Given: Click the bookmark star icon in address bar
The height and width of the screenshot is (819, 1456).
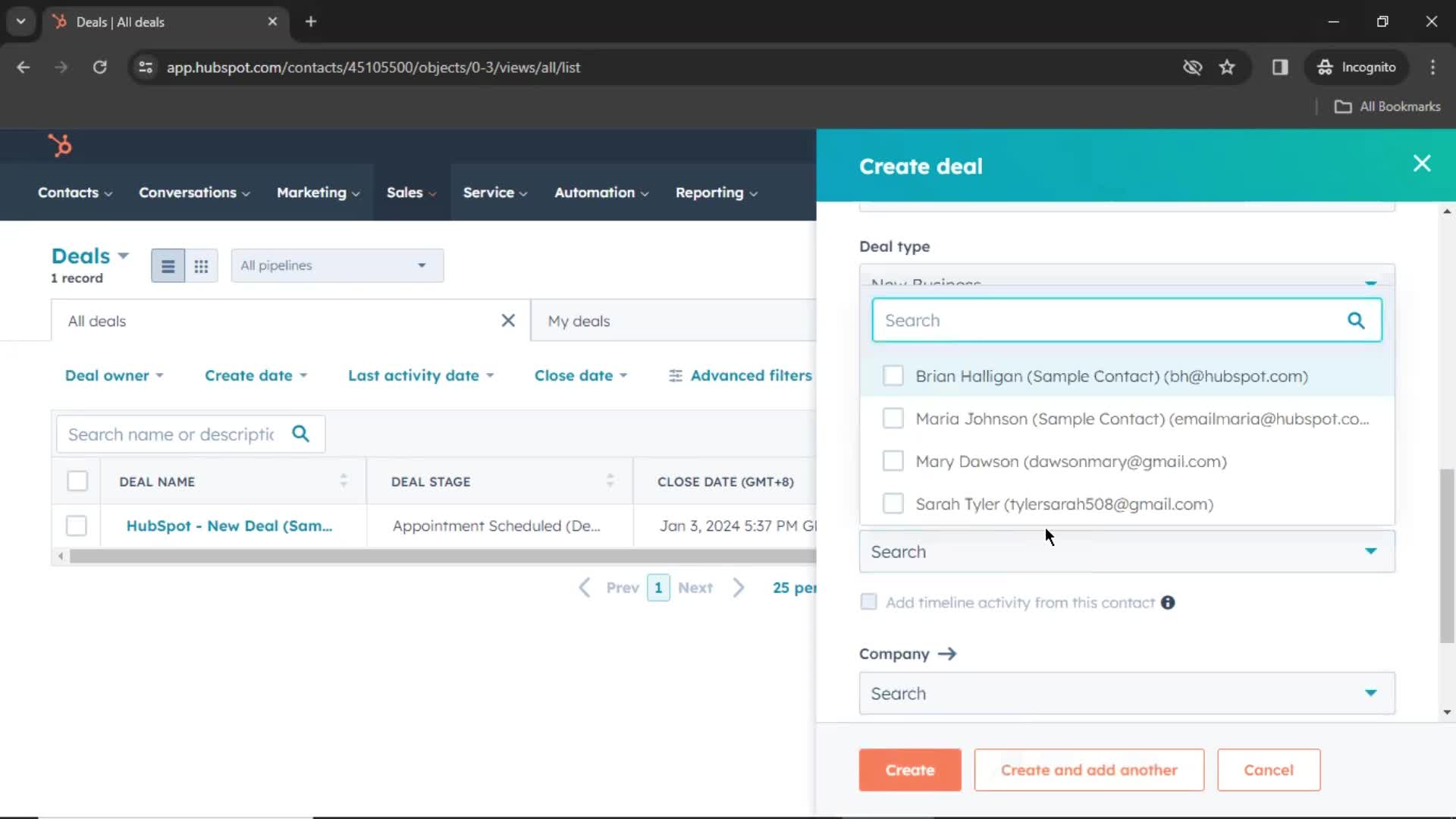Looking at the screenshot, I should click(1227, 67).
